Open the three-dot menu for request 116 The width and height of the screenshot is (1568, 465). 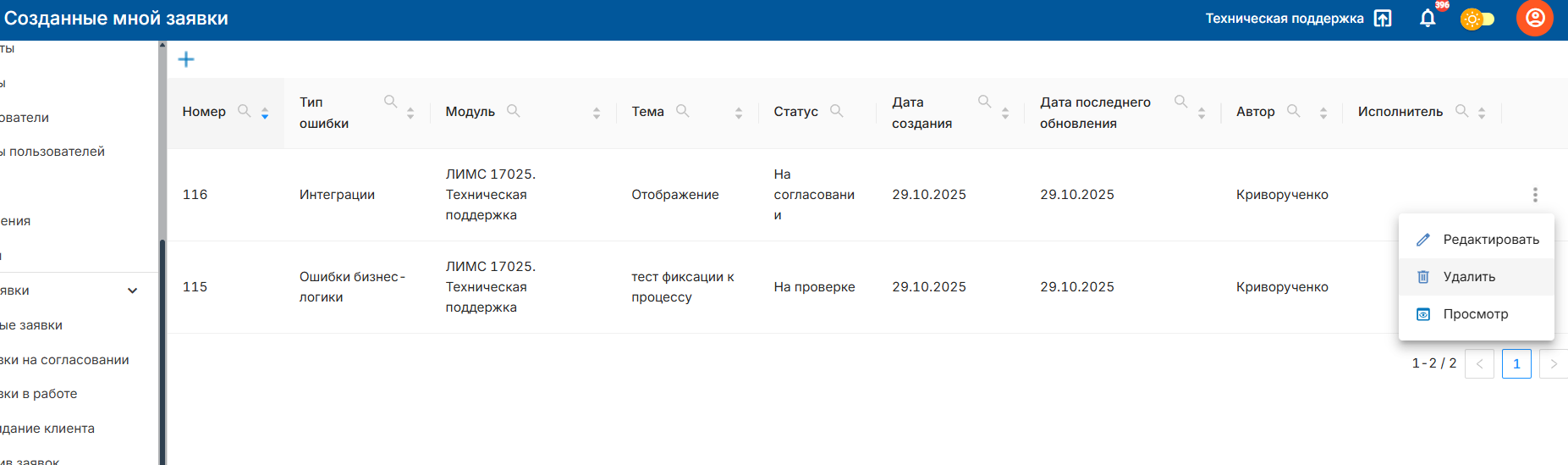[1535, 195]
